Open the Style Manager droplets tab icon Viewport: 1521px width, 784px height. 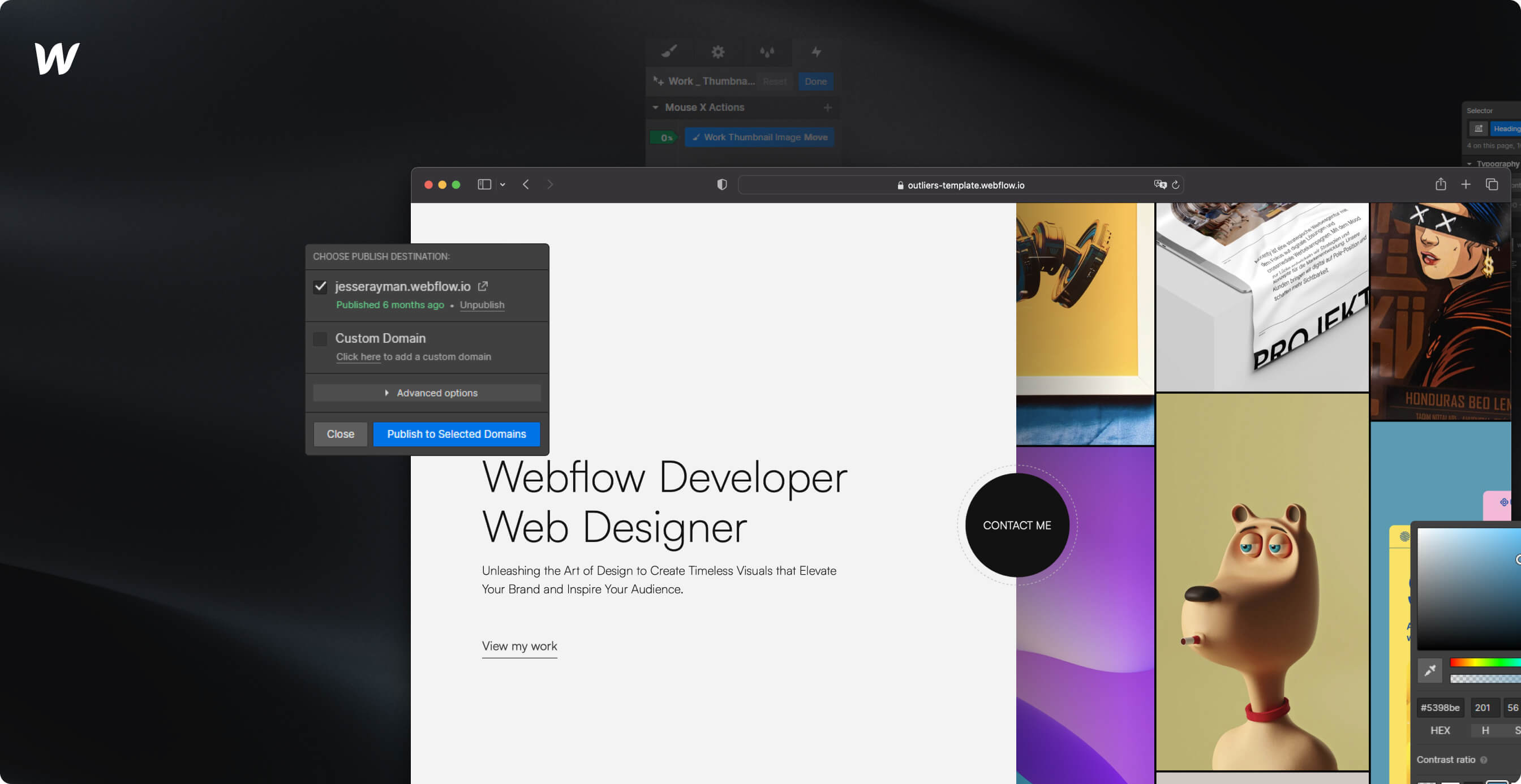pos(766,51)
